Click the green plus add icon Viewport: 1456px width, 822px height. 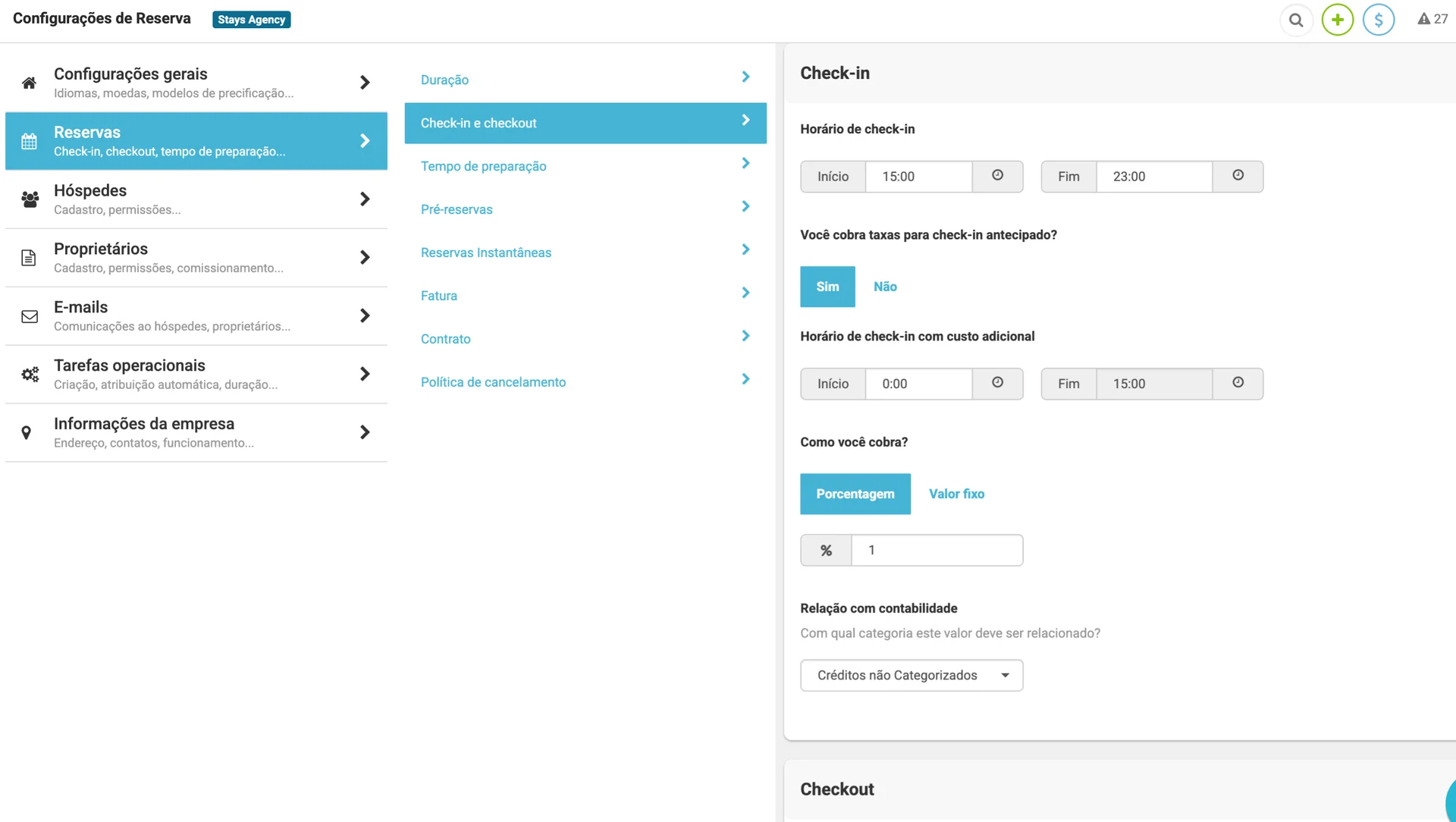click(1337, 20)
